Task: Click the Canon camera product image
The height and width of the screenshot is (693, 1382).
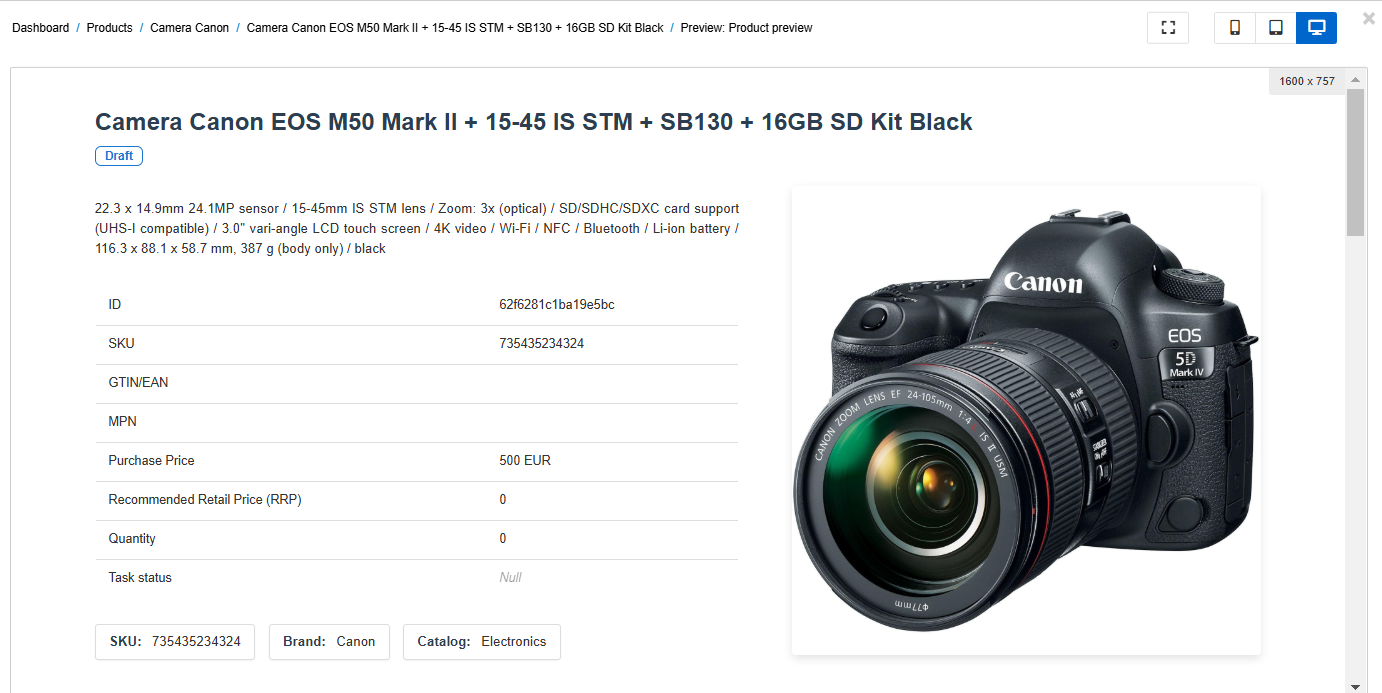Action: [1026, 420]
